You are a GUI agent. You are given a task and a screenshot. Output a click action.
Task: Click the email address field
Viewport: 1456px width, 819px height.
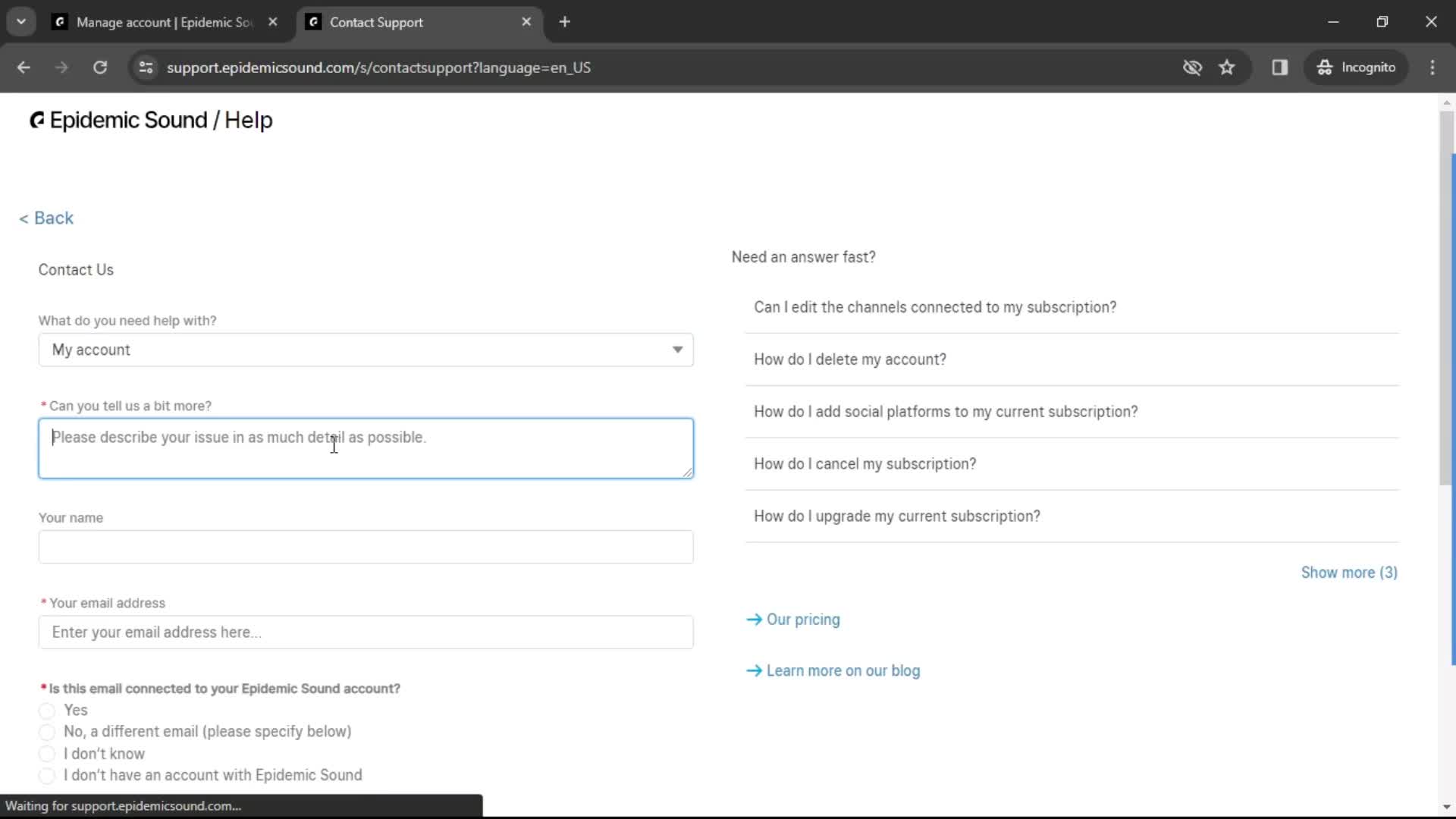pyautogui.click(x=366, y=632)
